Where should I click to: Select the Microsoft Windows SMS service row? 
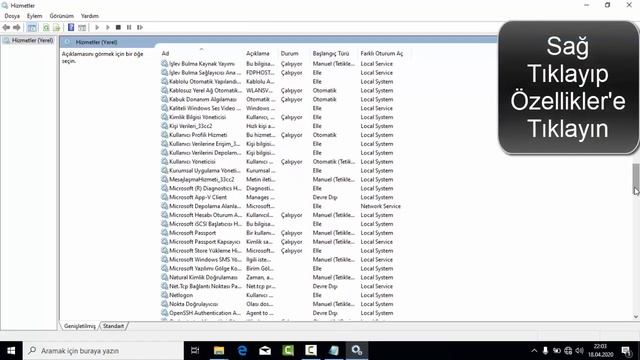click(x=282, y=260)
